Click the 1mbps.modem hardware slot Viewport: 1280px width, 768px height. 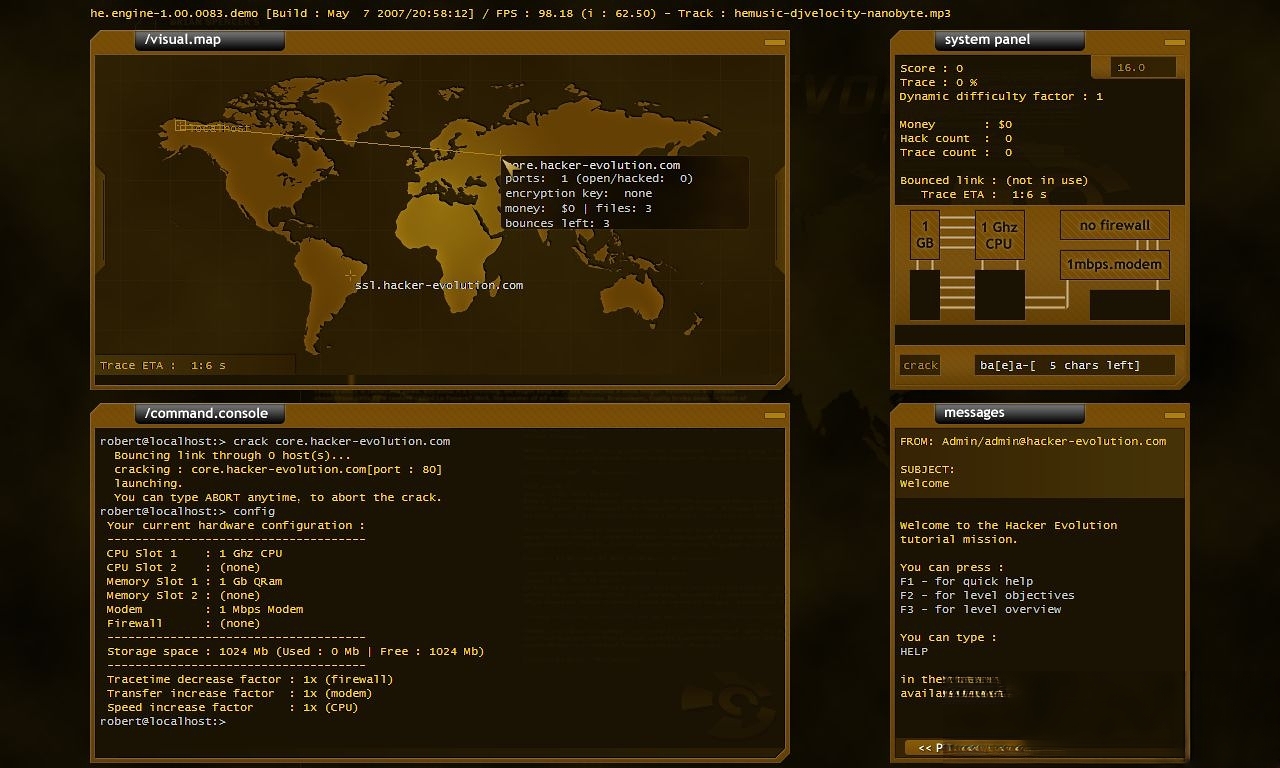tap(1114, 265)
